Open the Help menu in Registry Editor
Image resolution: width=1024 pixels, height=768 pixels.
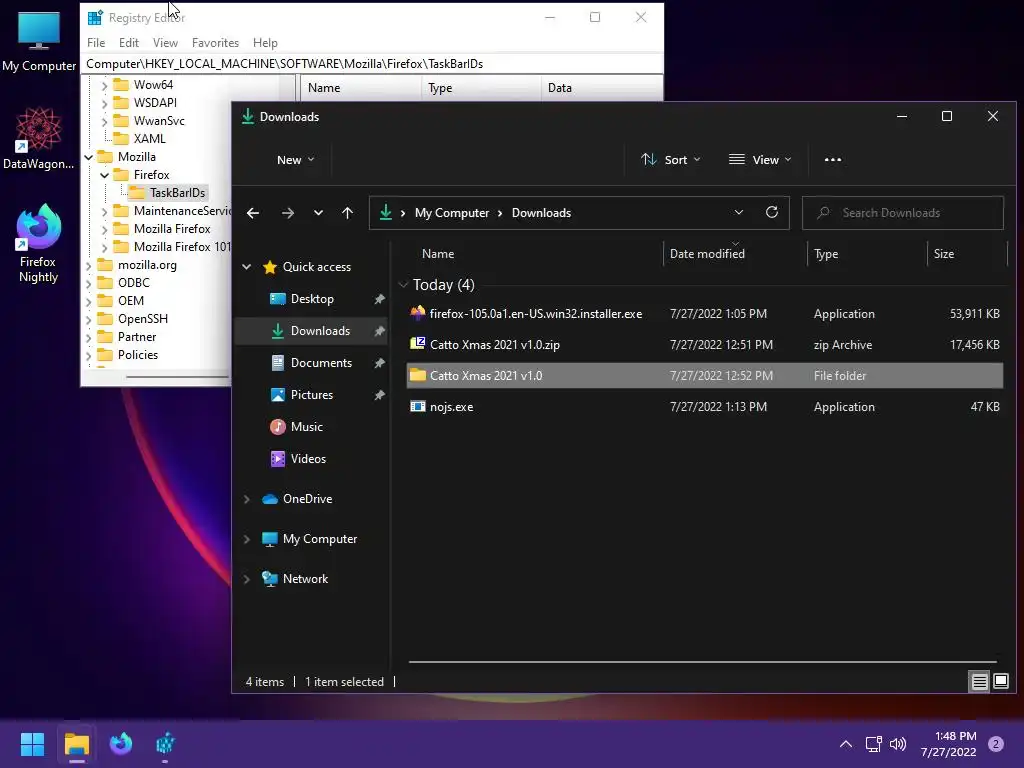[265, 42]
